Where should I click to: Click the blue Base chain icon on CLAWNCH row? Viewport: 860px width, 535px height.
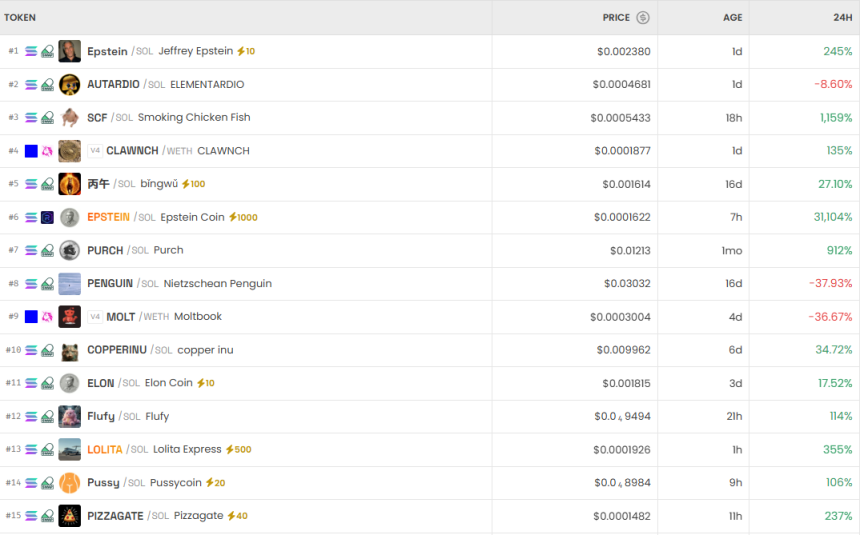31,151
